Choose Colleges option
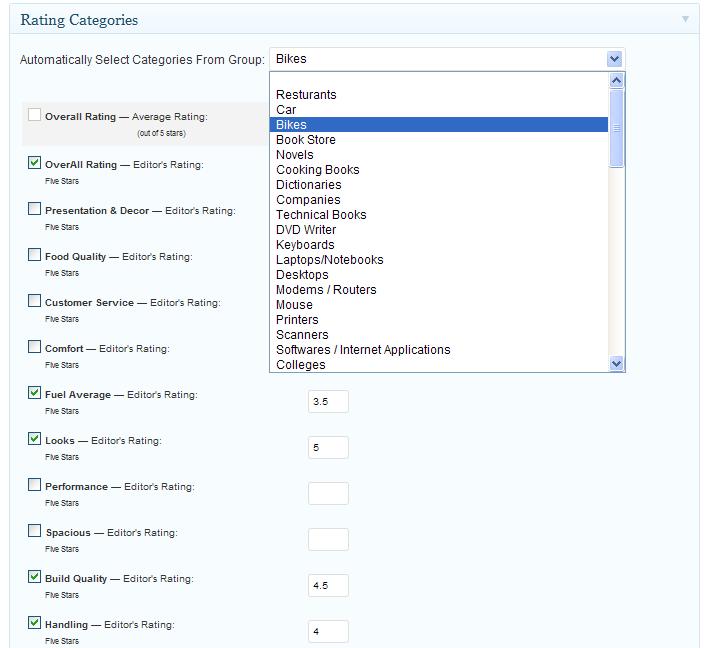Image resolution: width=714 pixels, height=648 pixels. 439,365
